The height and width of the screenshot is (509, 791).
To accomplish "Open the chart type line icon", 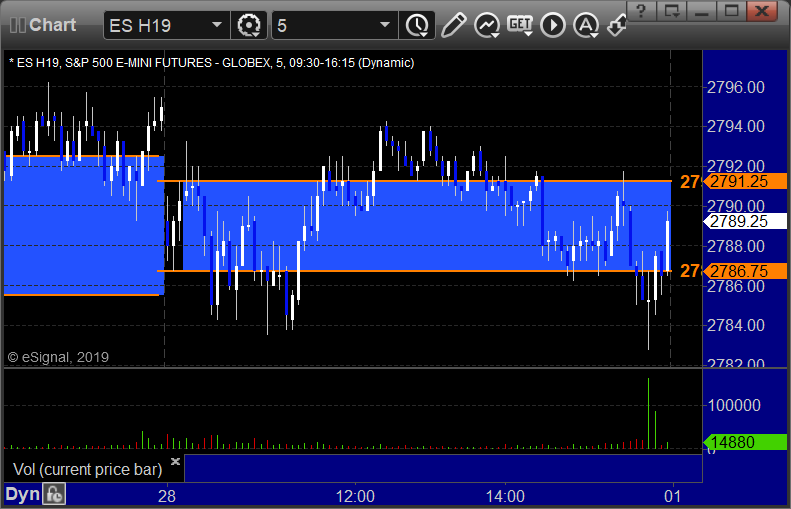I will pyautogui.click(x=486, y=25).
